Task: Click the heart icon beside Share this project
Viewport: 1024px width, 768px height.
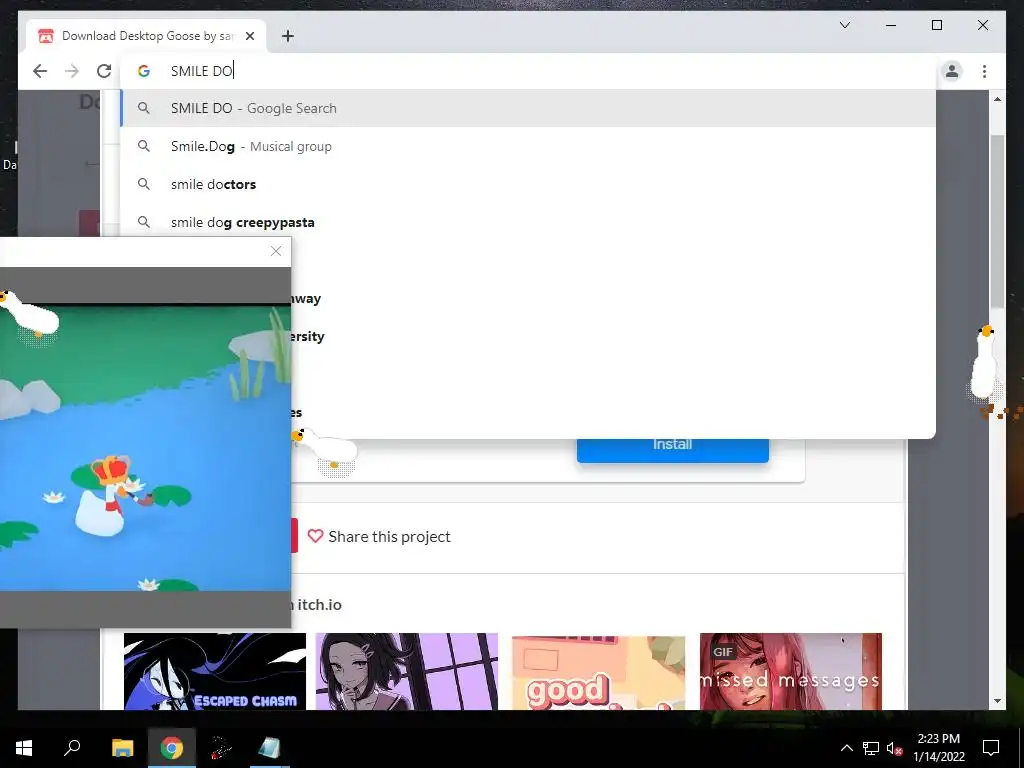Action: (315, 536)
